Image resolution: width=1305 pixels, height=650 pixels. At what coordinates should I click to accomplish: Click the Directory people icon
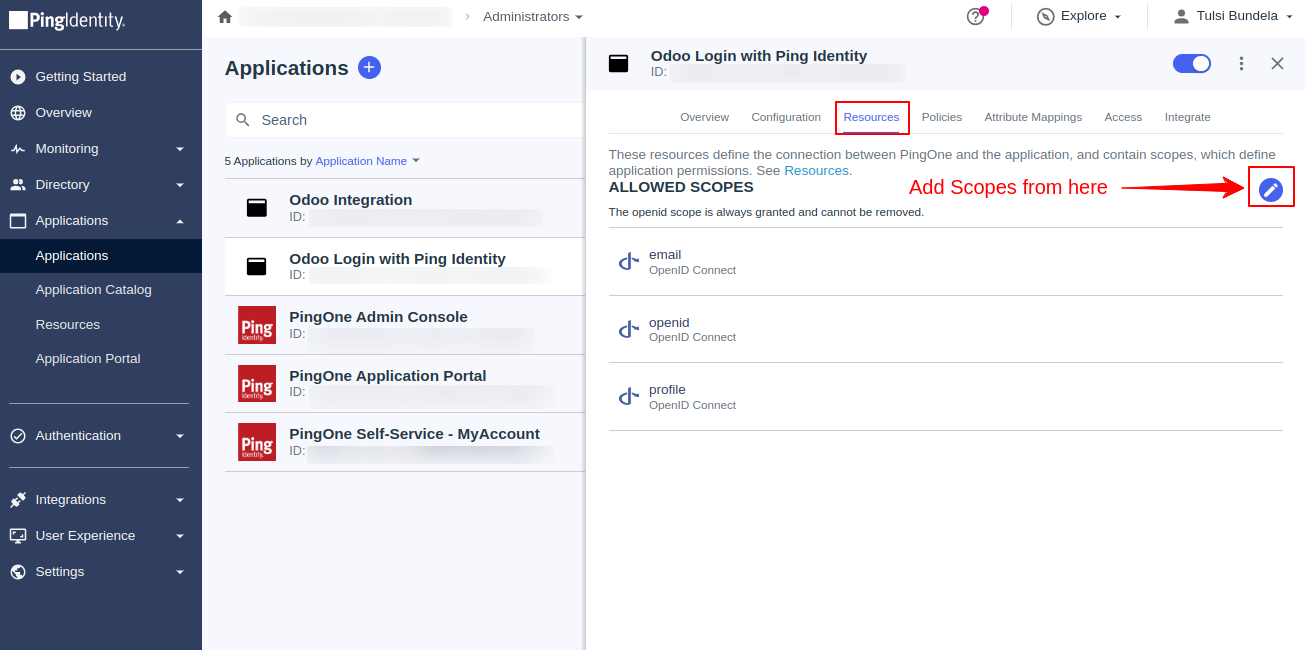tap(18, 185)
